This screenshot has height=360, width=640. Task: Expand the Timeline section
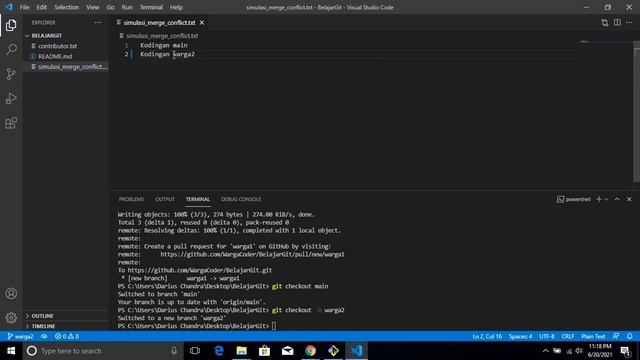pyautogui.click(x=66, y=326)
